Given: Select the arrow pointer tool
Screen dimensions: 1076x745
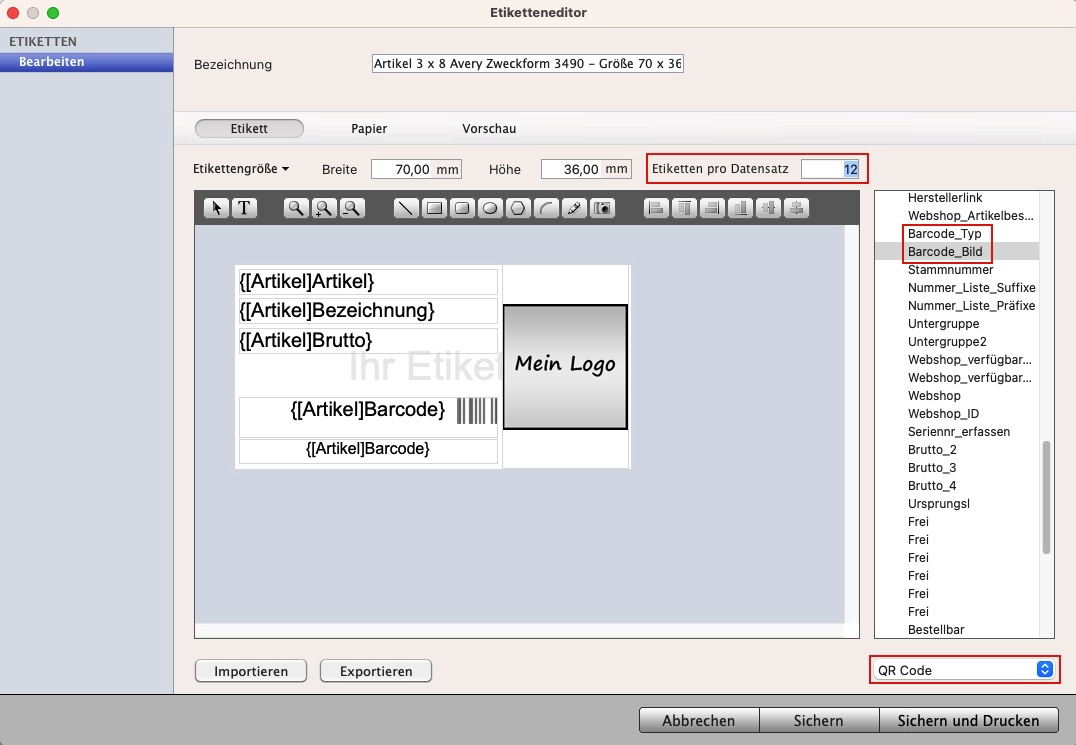Looking at the screenshot, I should (x=217, y=208).
